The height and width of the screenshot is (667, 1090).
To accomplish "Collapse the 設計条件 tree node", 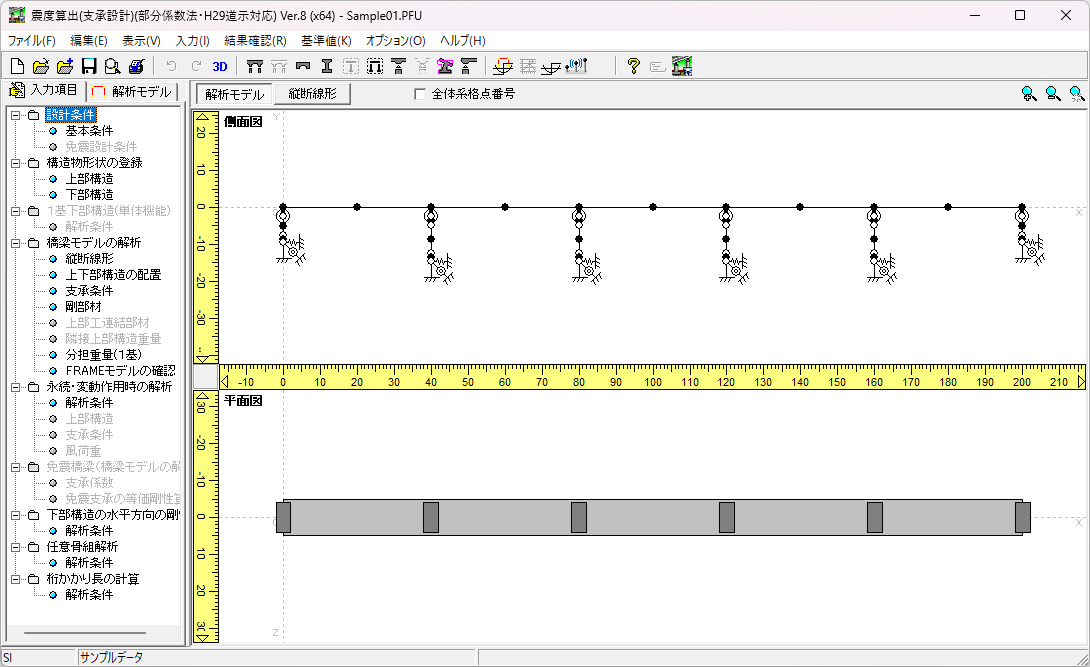I will pyautogui.click(x=15, y=115).
